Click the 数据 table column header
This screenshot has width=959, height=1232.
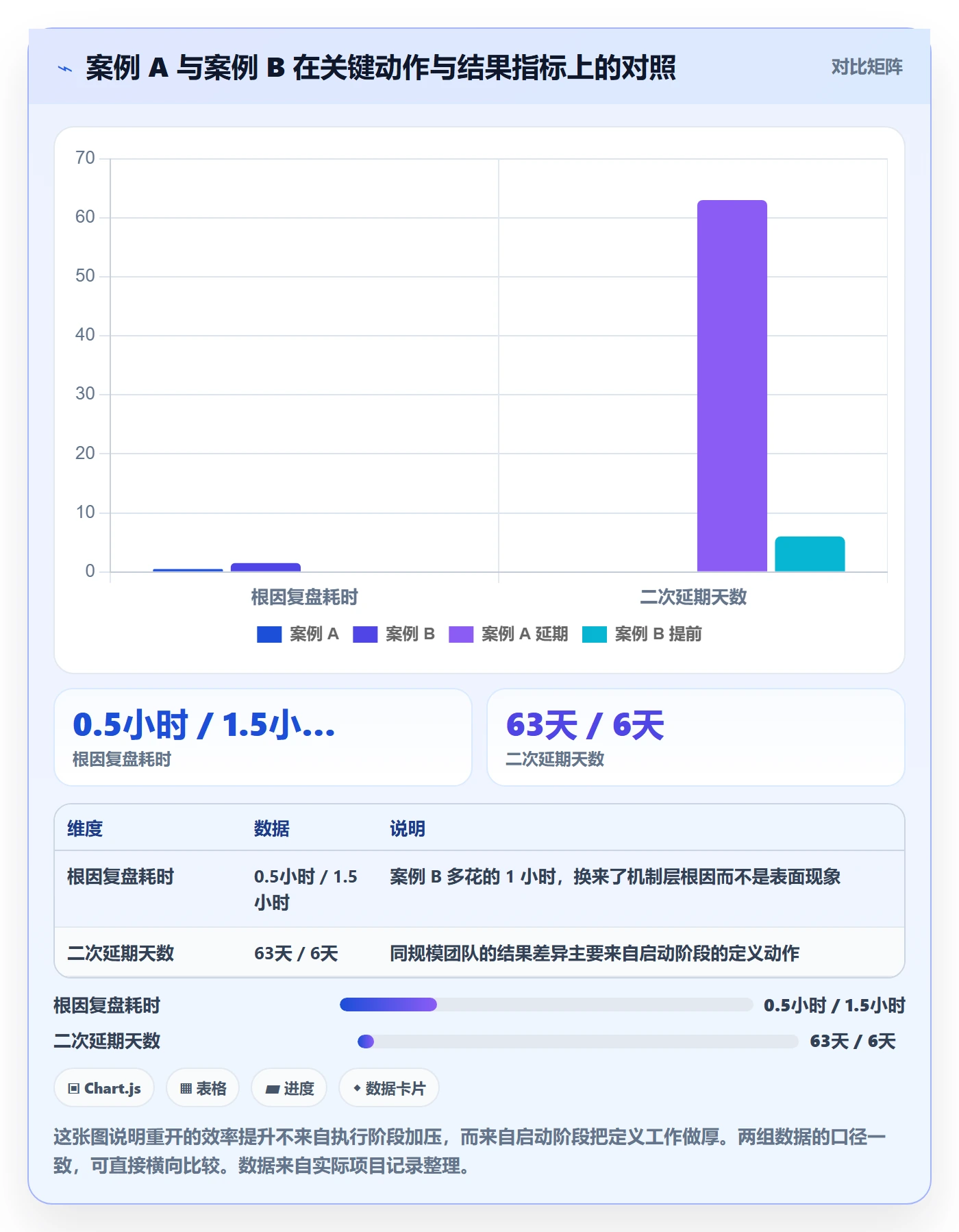(x=272, y=828)
